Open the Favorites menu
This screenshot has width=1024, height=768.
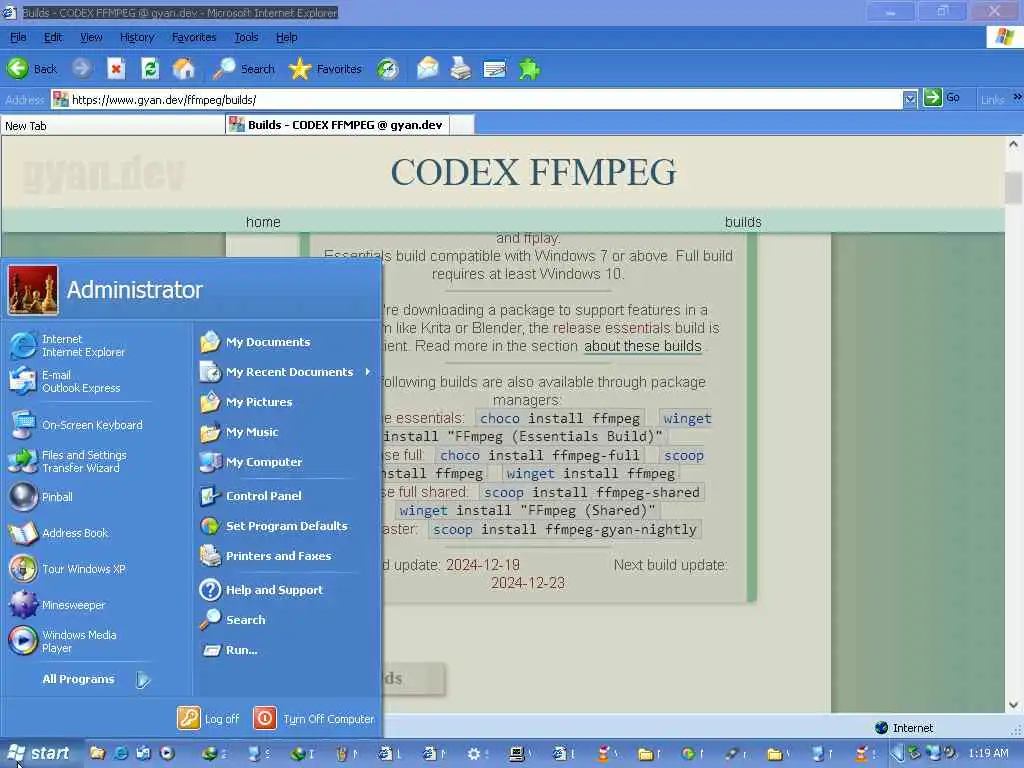click(194, 37)
